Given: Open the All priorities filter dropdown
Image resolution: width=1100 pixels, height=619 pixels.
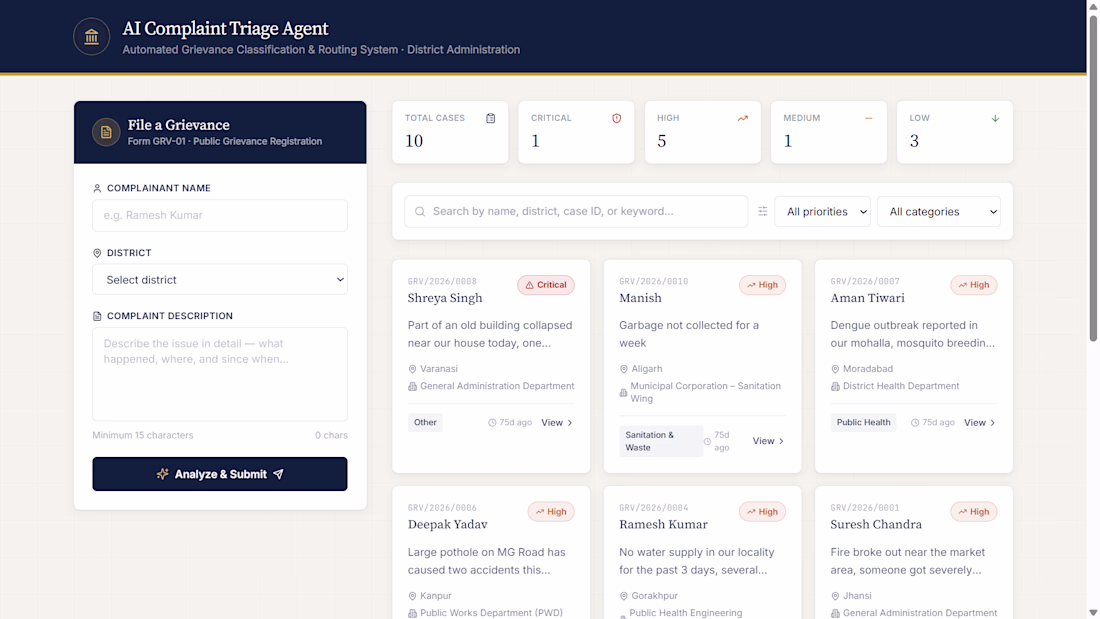Looking at the screenshot, I should pyautogui.click(x=822, y=211).
